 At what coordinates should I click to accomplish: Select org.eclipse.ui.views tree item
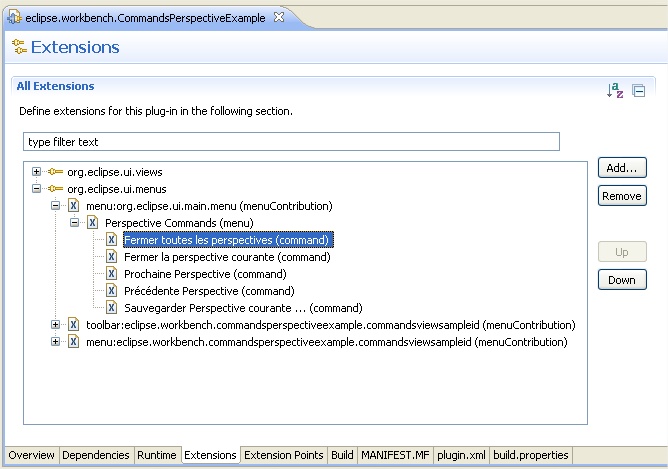click(115, 172)
